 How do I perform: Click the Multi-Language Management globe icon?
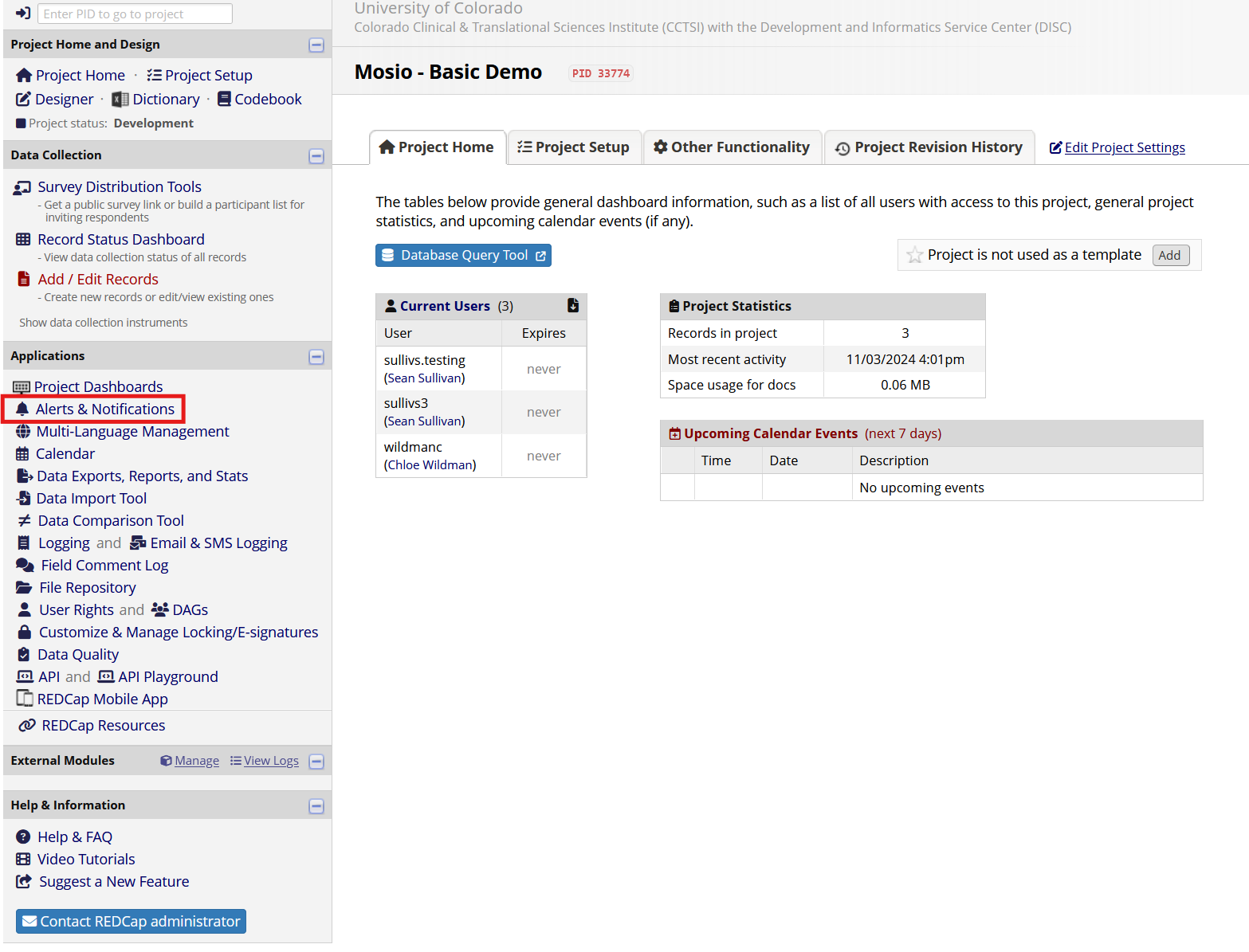click(23, 432)
